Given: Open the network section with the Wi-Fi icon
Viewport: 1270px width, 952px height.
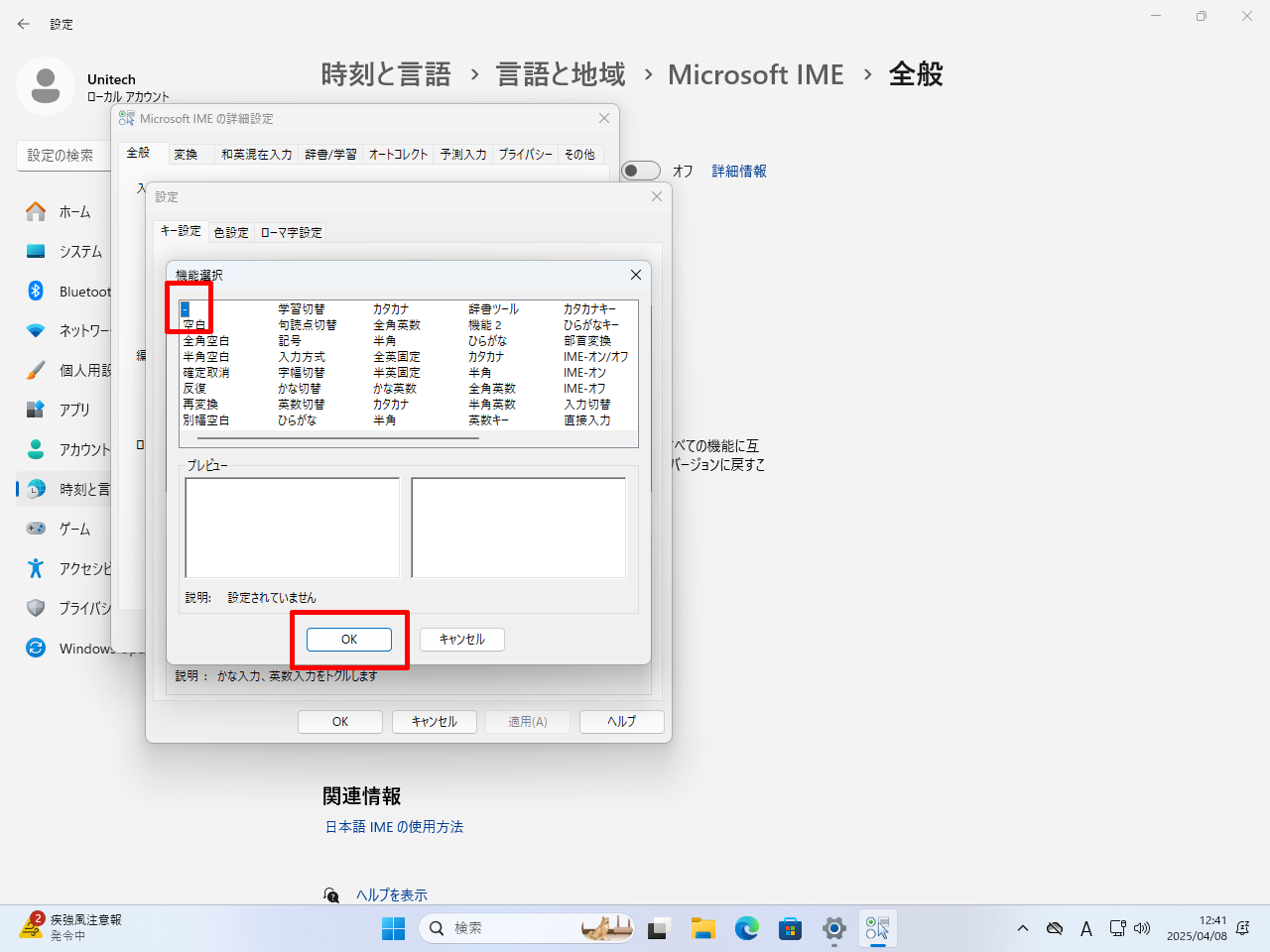Looking at the screenshot, I should tap(65, 330).
